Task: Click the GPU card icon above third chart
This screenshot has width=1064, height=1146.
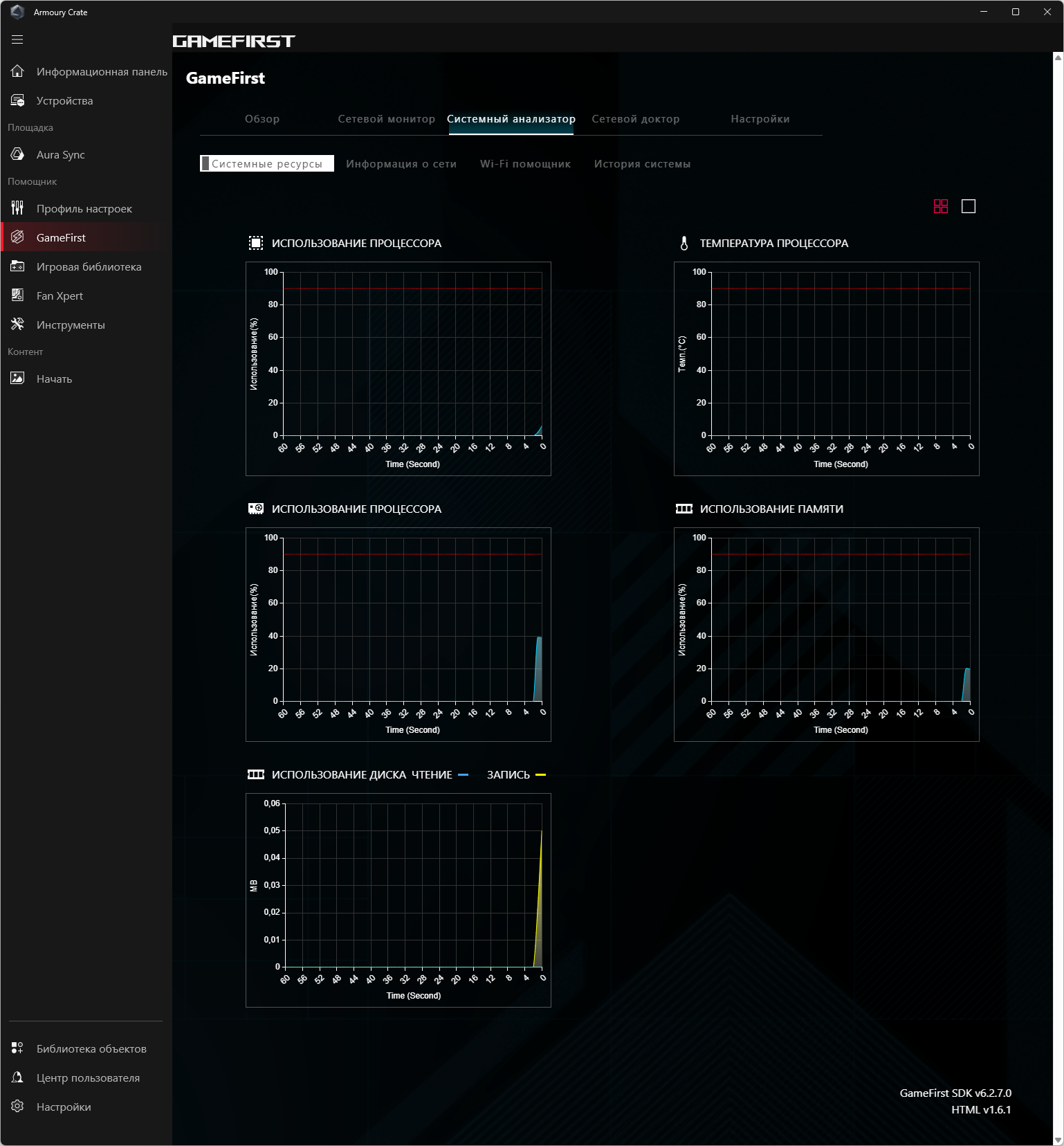Action: (x=256, y=509)
